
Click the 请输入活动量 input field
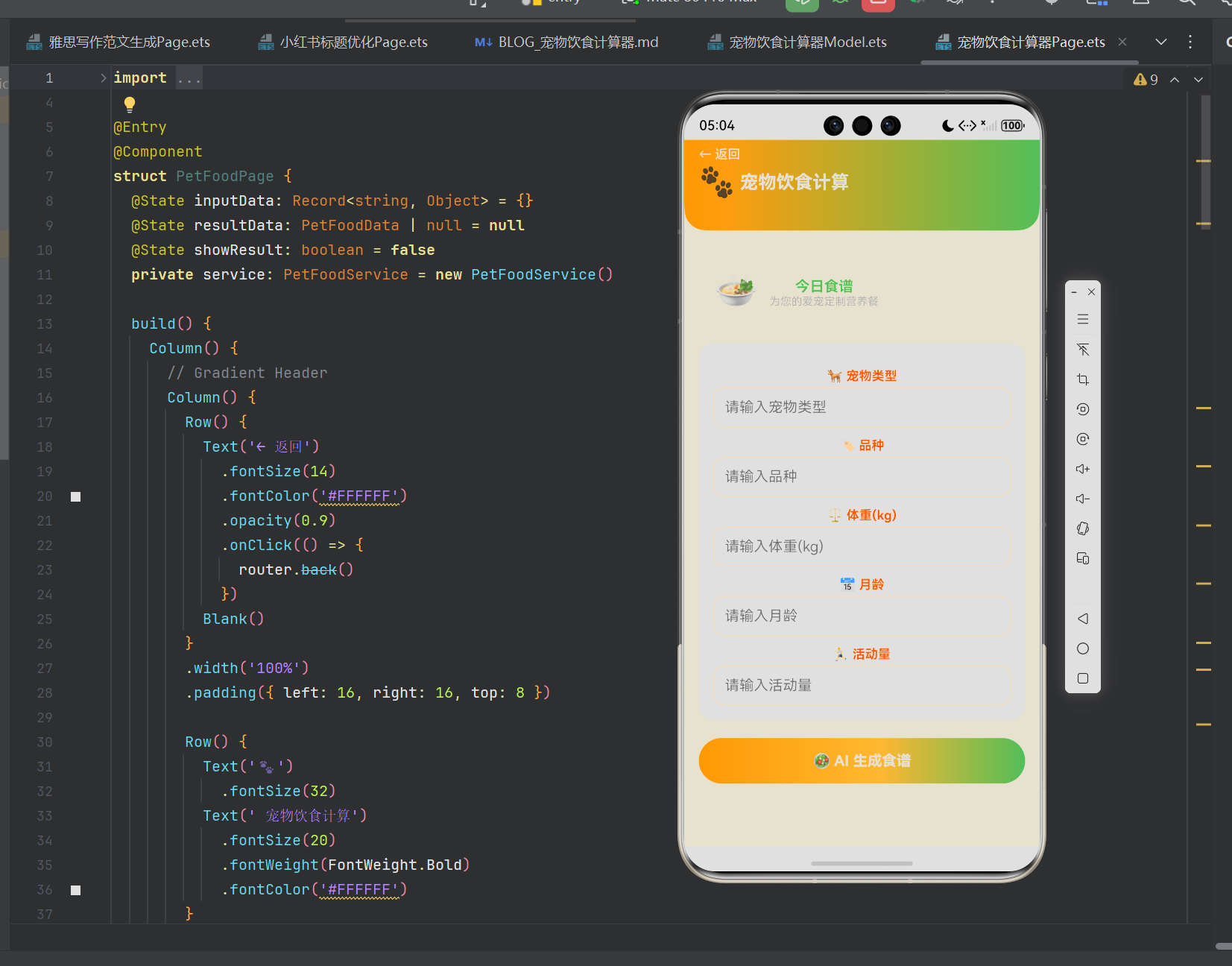(862, 685)
